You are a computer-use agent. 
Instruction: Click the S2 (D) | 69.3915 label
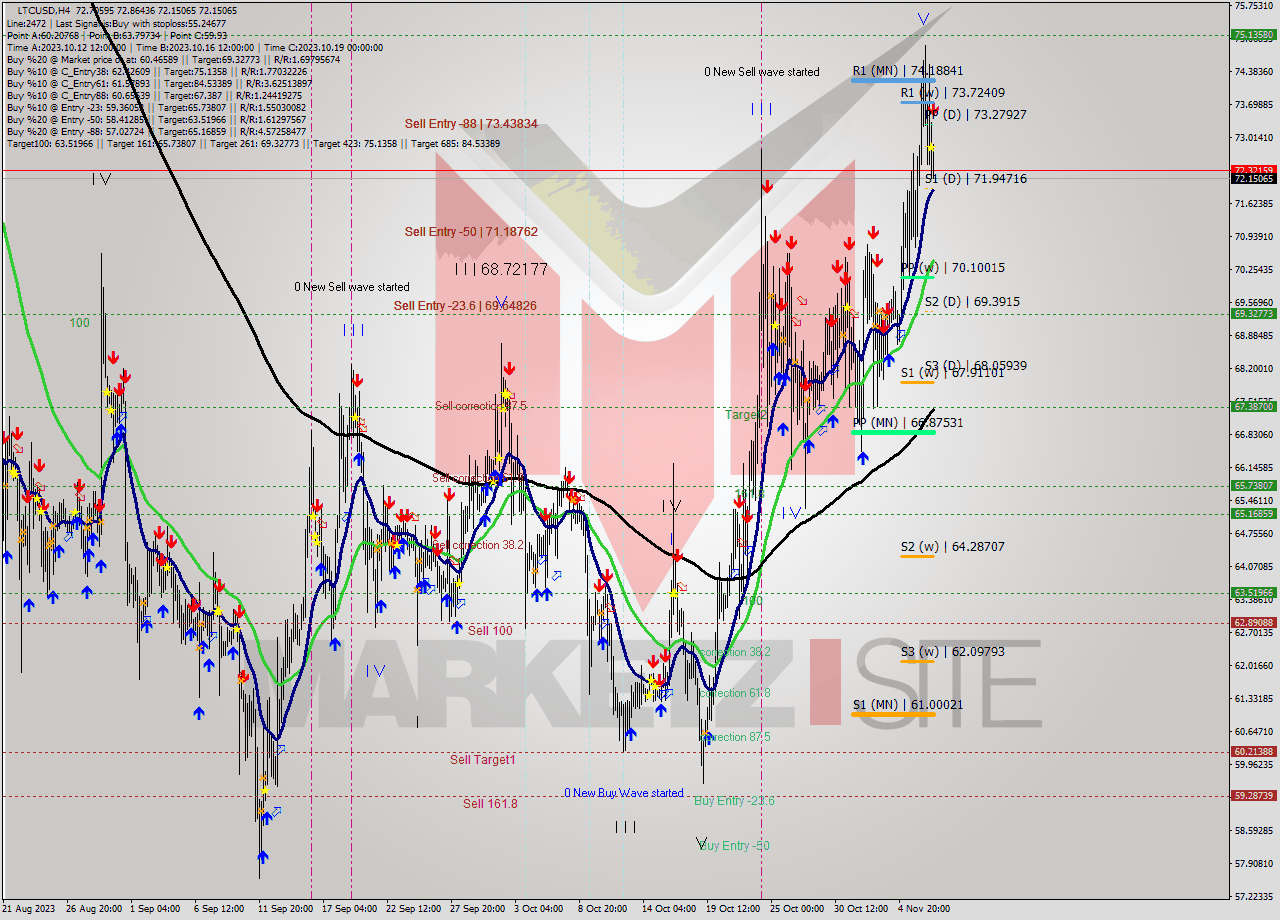click(x=972, y=302)
